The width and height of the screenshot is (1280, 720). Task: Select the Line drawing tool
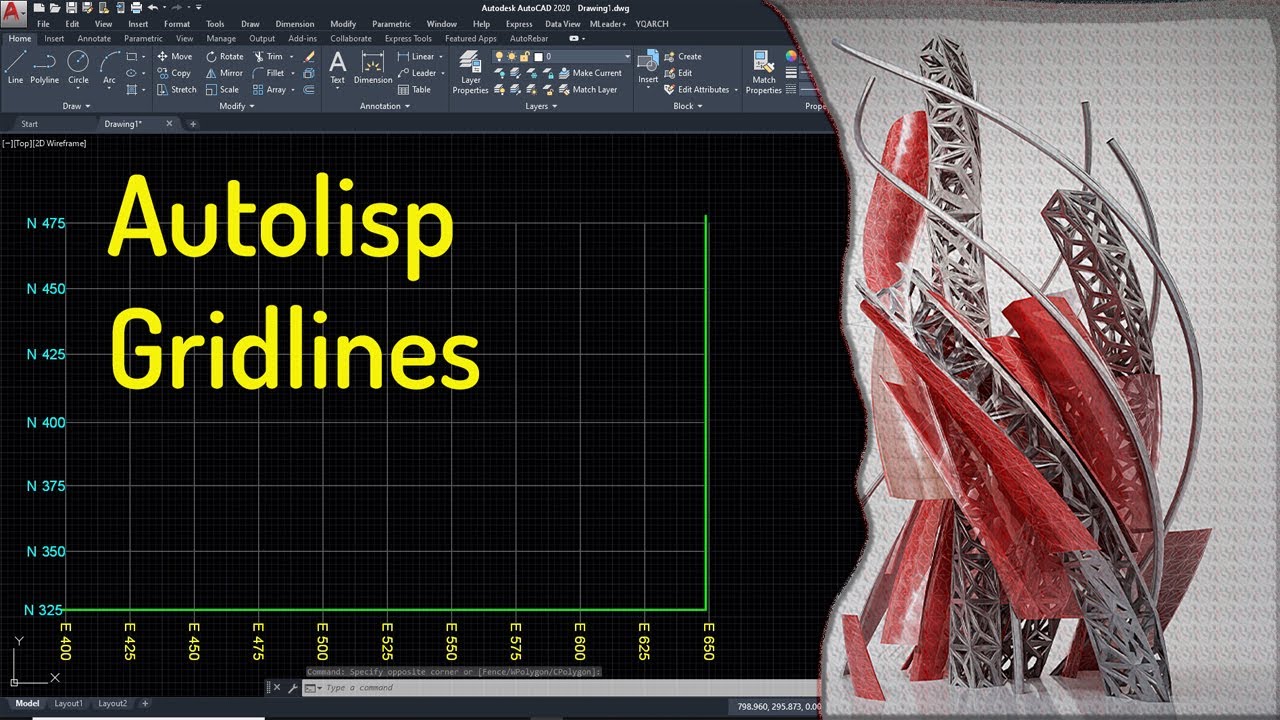point(15,67)
